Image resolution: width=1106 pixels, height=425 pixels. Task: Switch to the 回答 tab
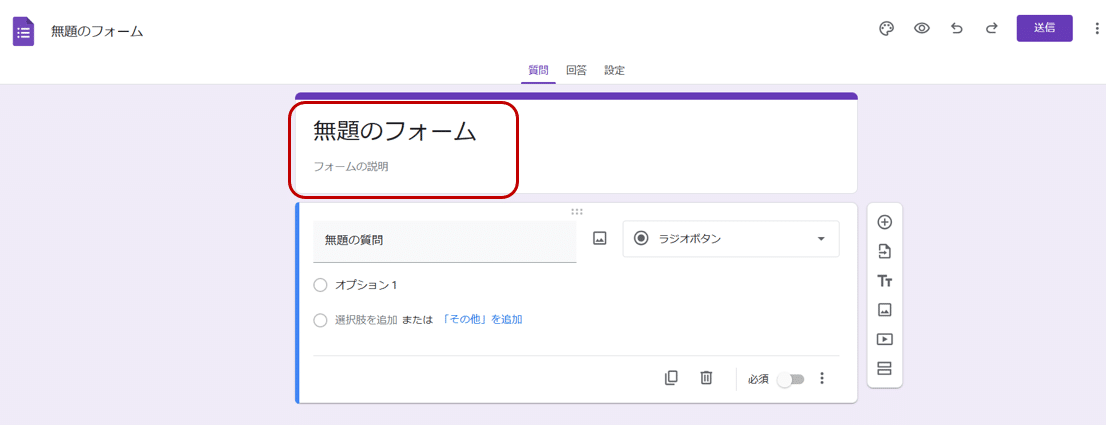[x=576, y=70]
